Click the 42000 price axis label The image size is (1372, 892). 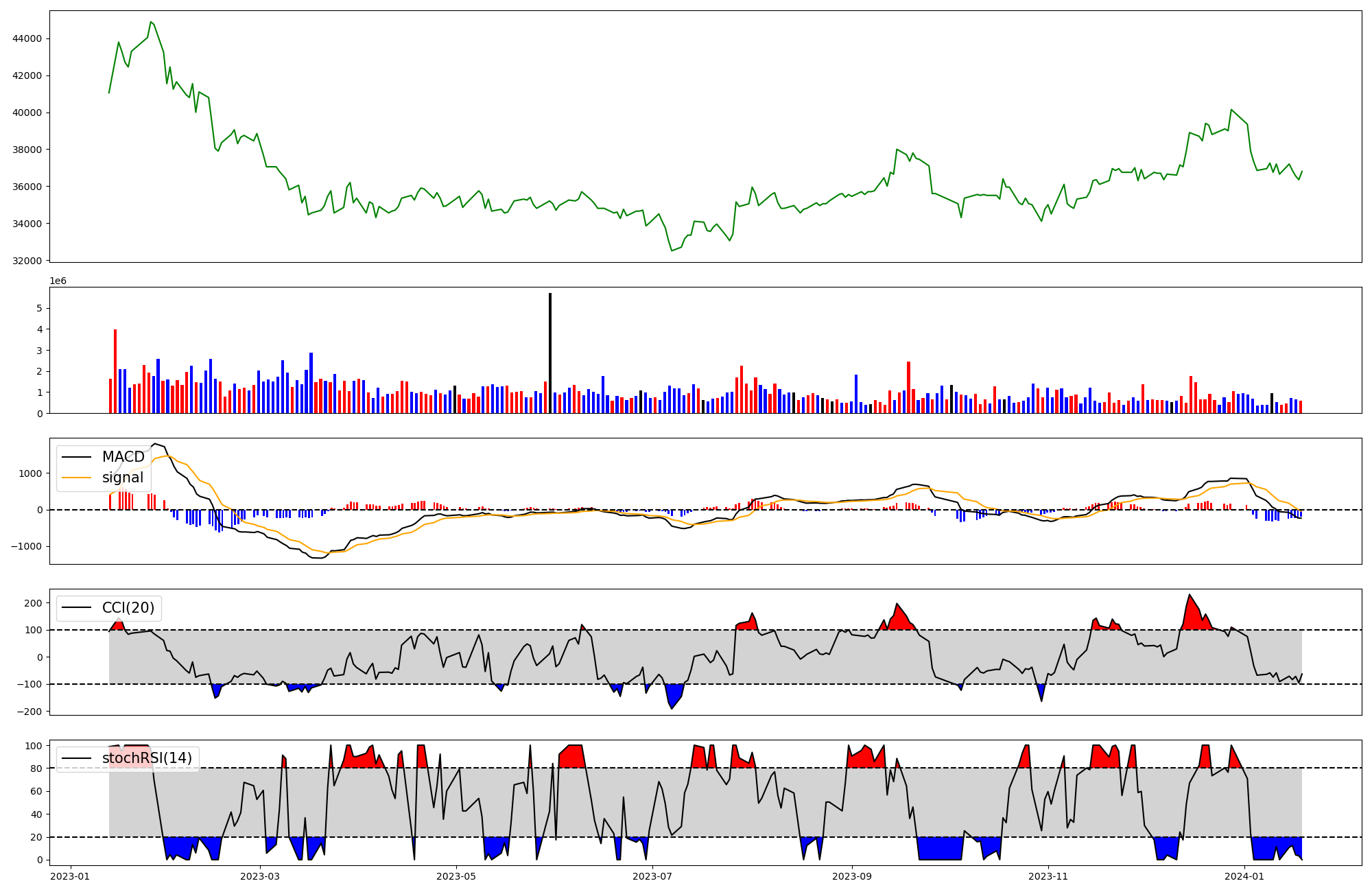[x=27, y=76]
